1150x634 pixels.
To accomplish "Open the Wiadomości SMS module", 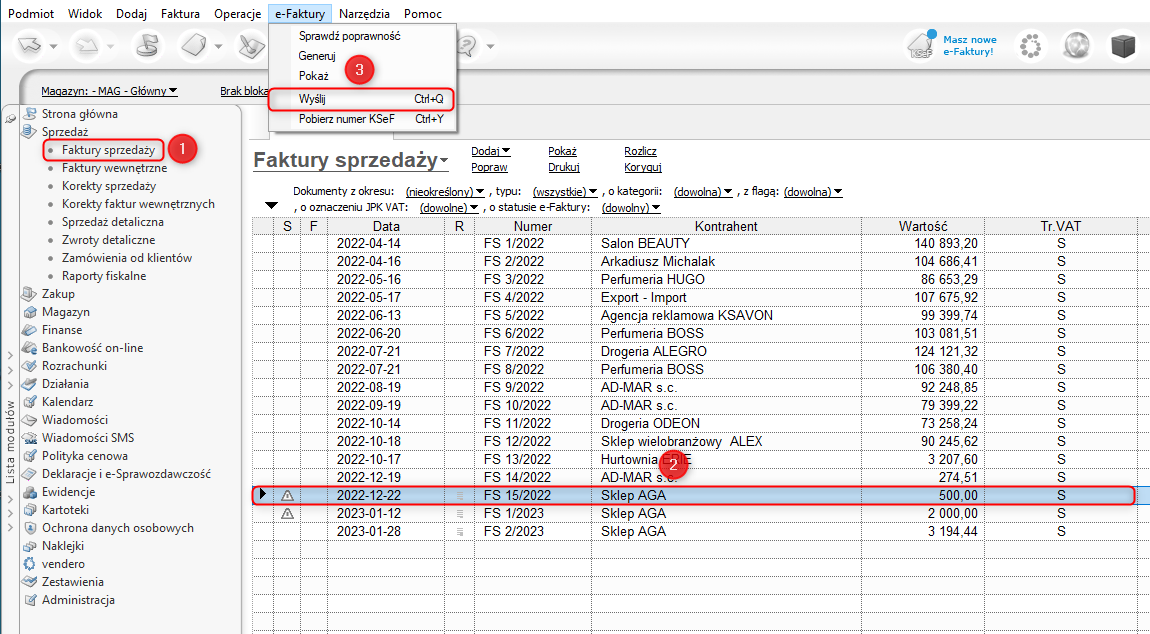I will pos(87,438).
